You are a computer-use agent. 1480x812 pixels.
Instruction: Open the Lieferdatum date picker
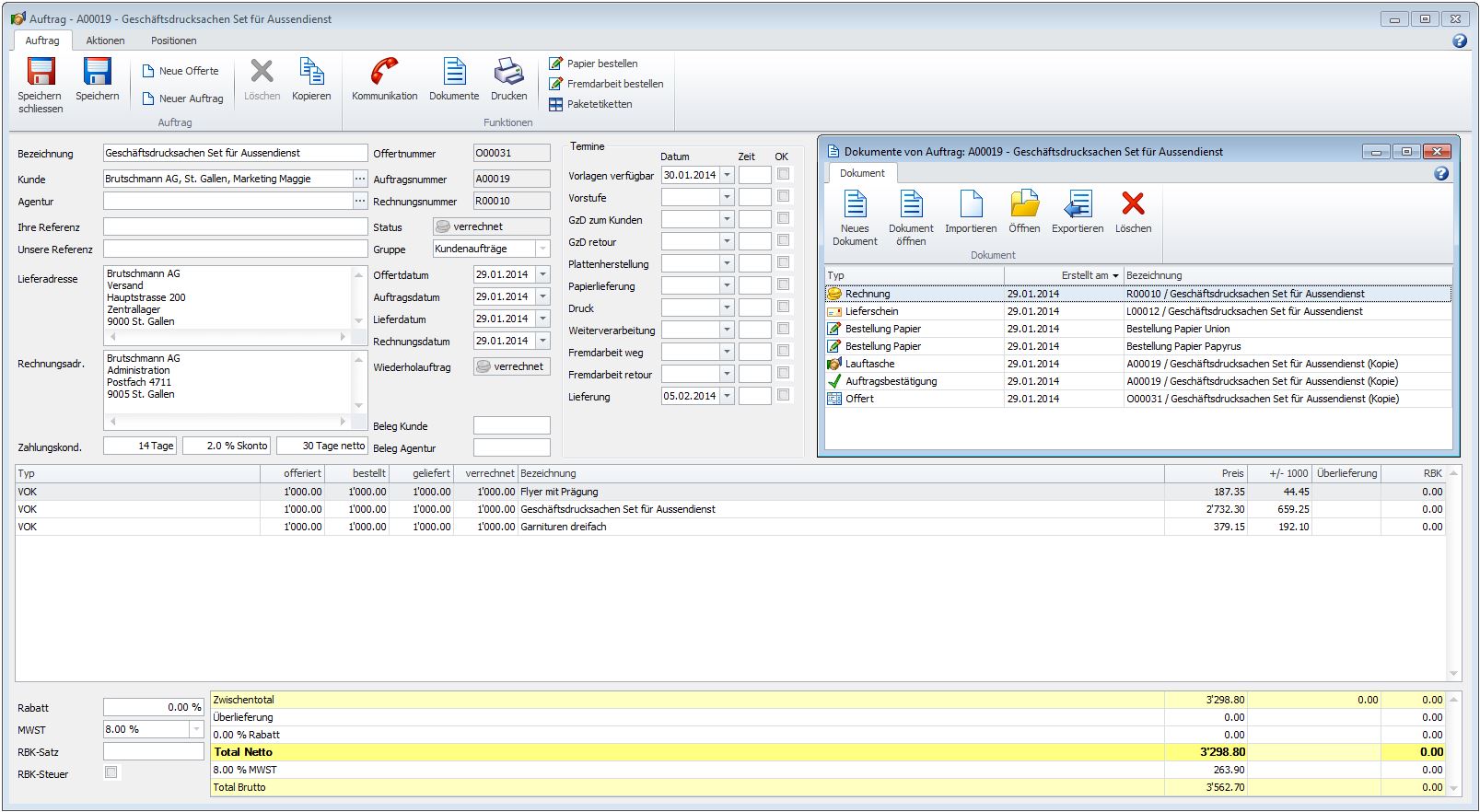click(542, 319)
